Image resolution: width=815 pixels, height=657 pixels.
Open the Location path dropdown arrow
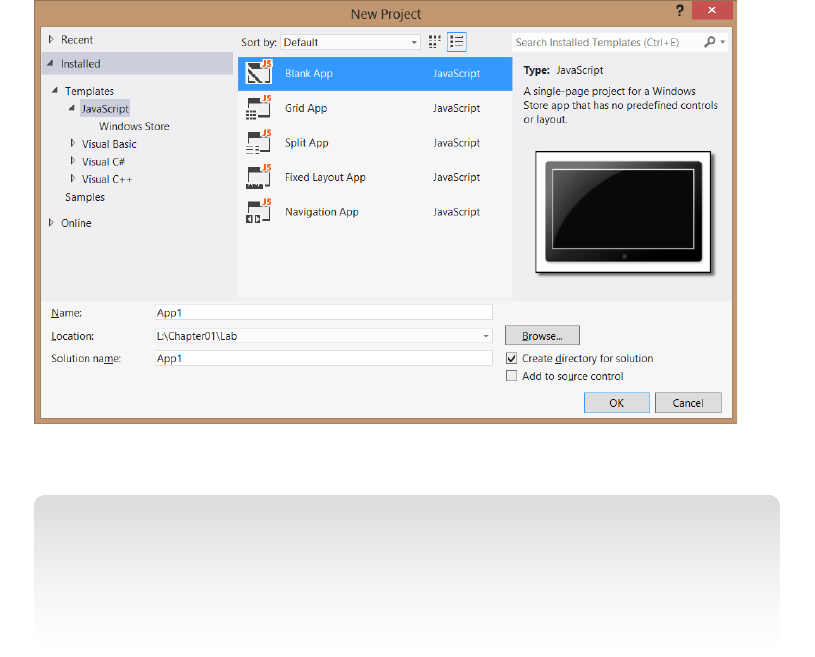coord(485,336)
